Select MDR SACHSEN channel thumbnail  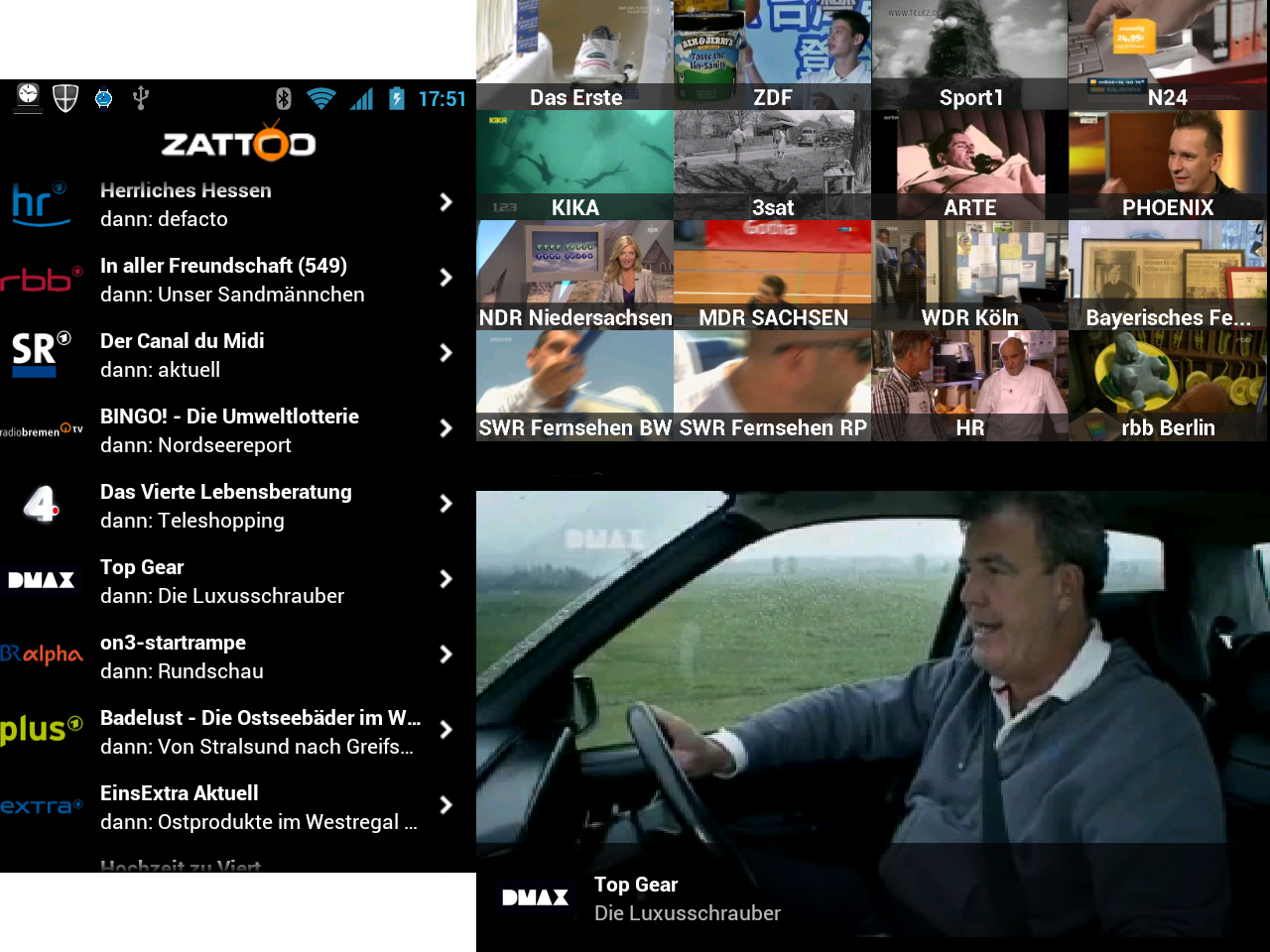(772, 275)
